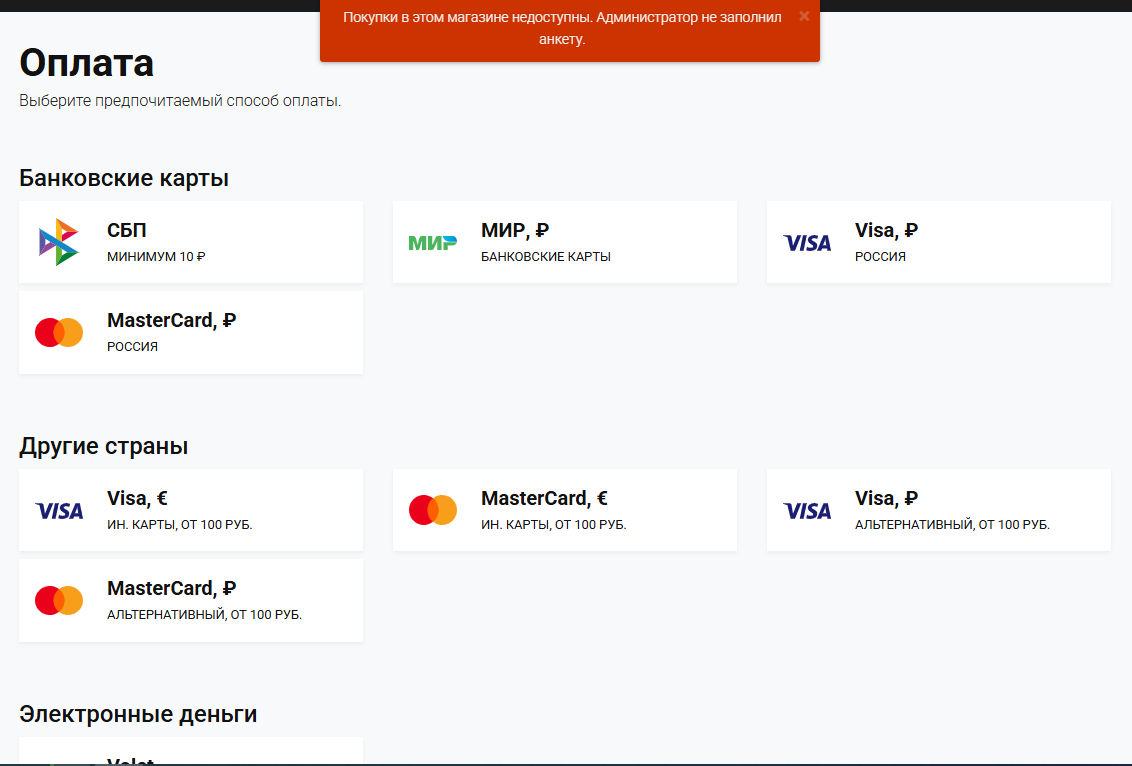Click the MasterCard euro card logo

[x=433, y=510]
